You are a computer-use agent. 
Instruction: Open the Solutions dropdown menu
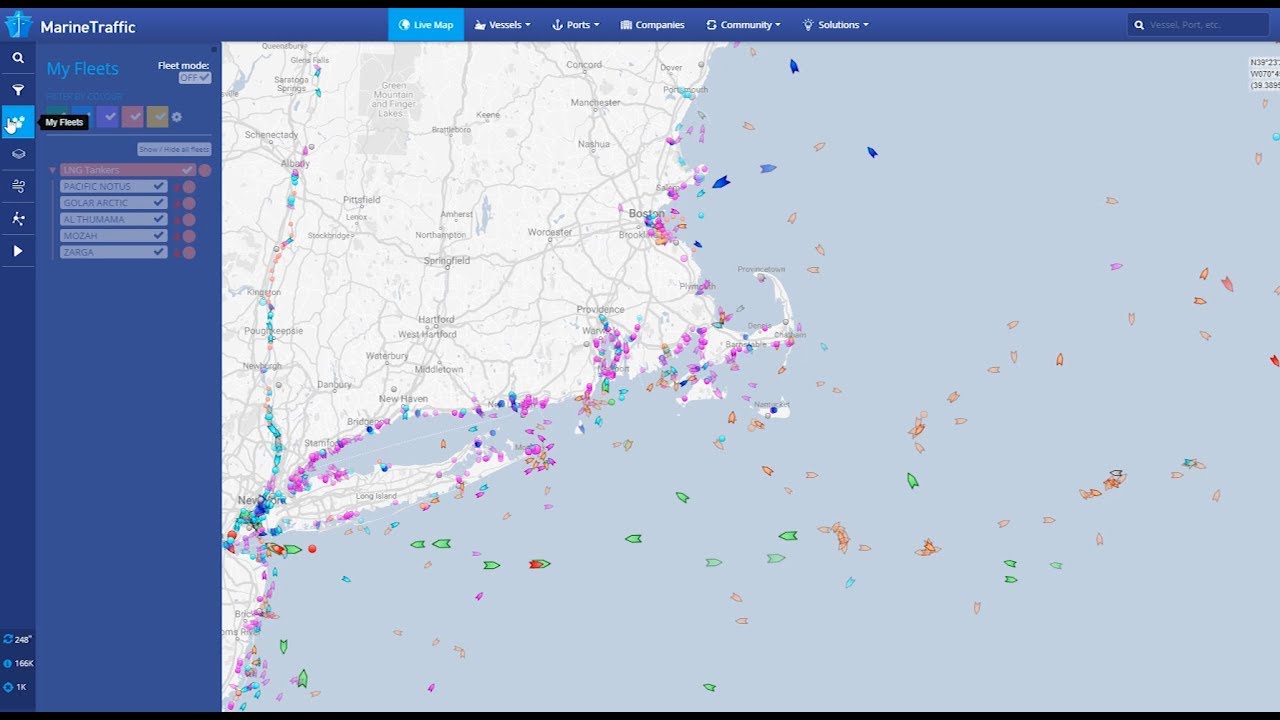pyautogui.click(x=836, y=25)
